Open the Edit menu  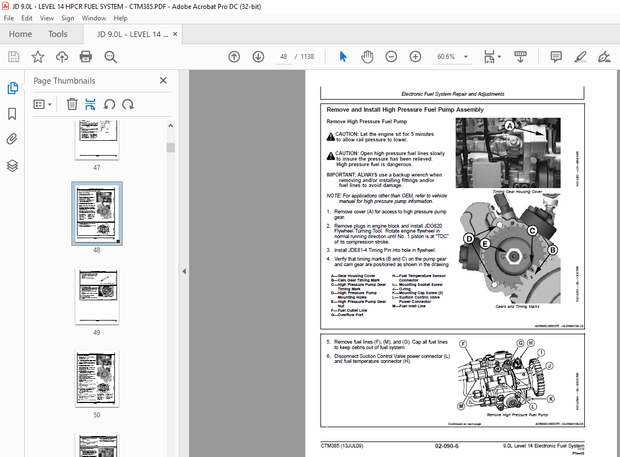tap(27, 18)
